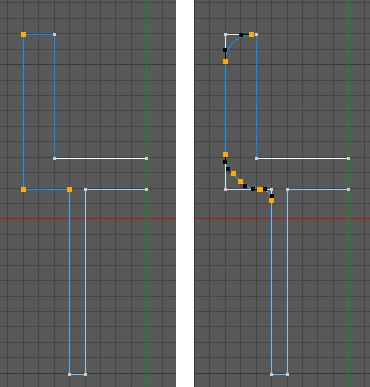This screenshot has height=387, width=370.
Task: Click the white horizontal edge in left view
Action: click(x=101, y=158)
